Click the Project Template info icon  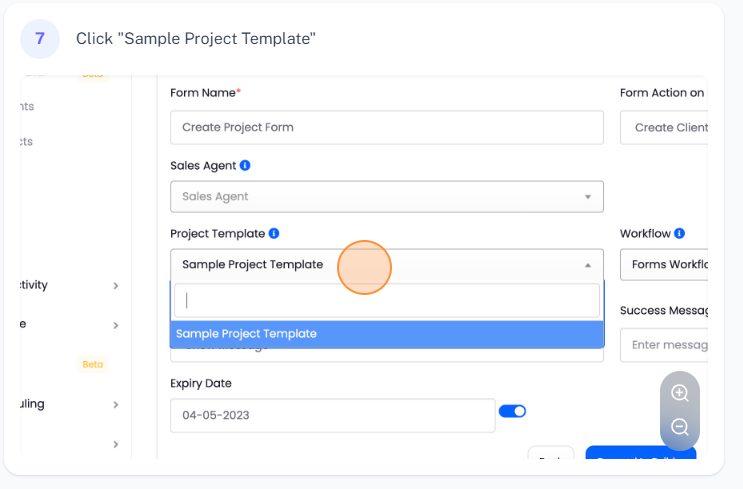click(x=274, y=233)
